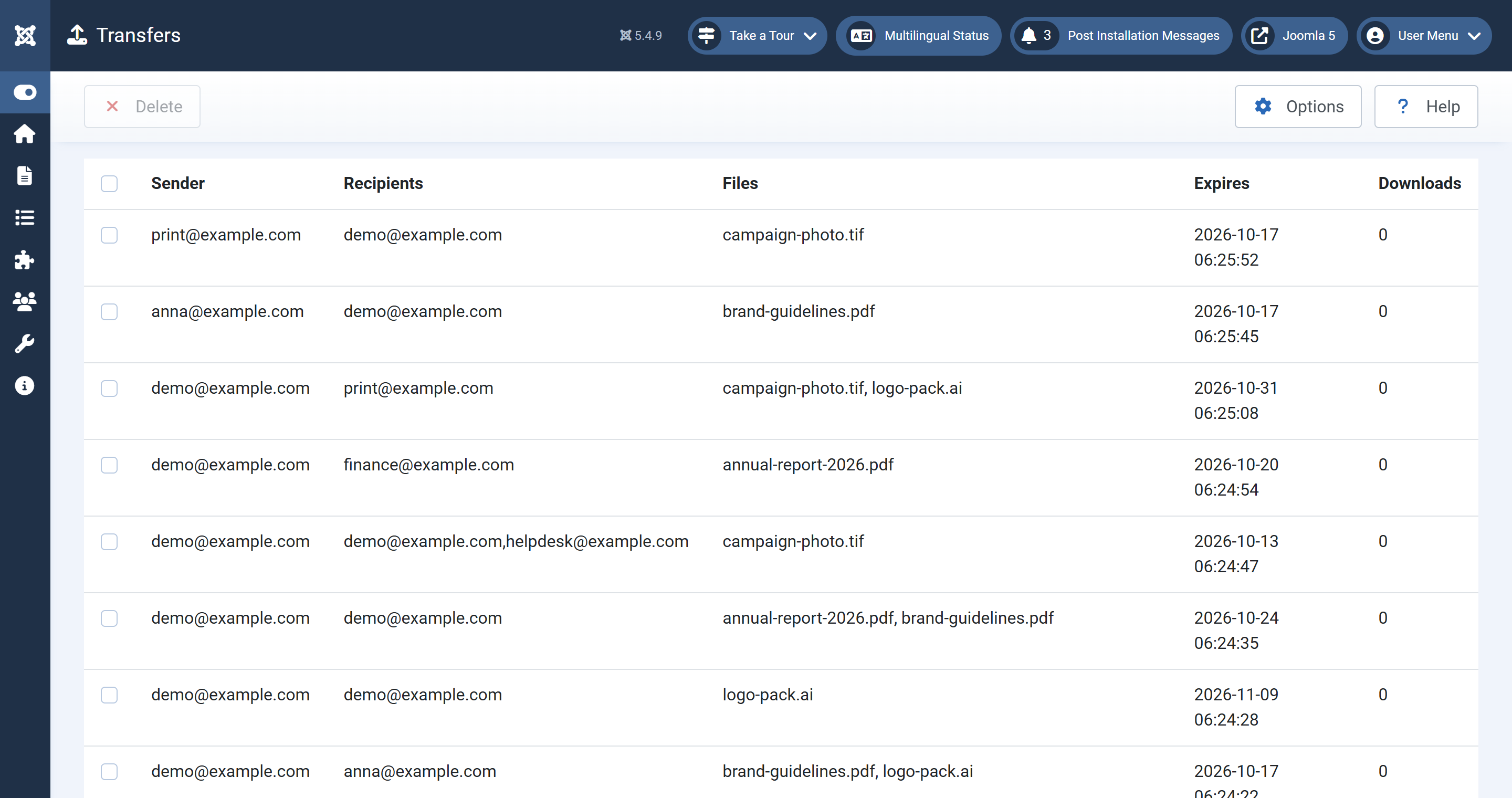Click the Take a Tour signpost icon
Image resolution: width=1512 pixels, height=798 pixels.
[706, 35]
